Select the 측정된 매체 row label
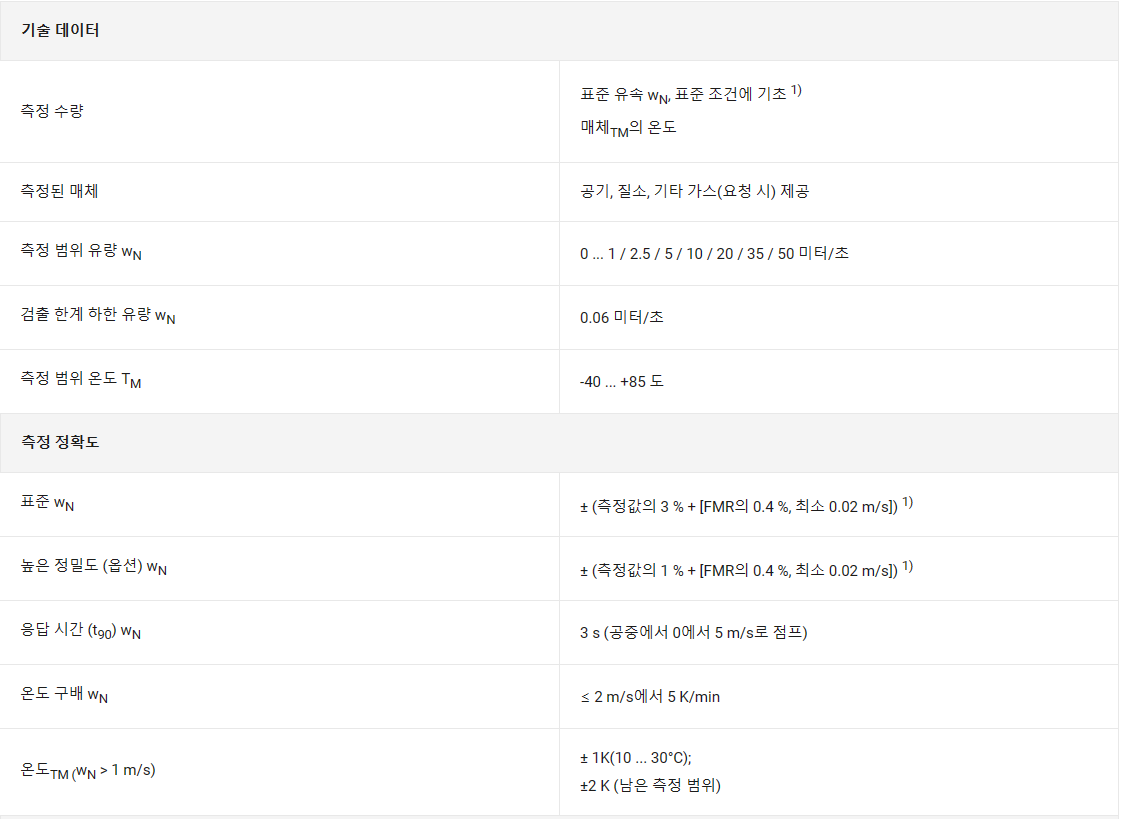 59,191
